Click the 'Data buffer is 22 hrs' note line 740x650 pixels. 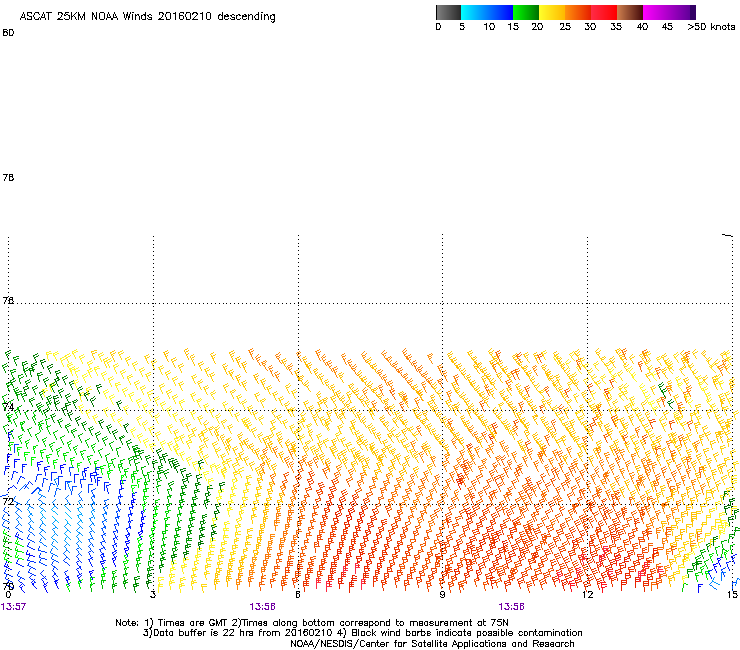(362, 633)
